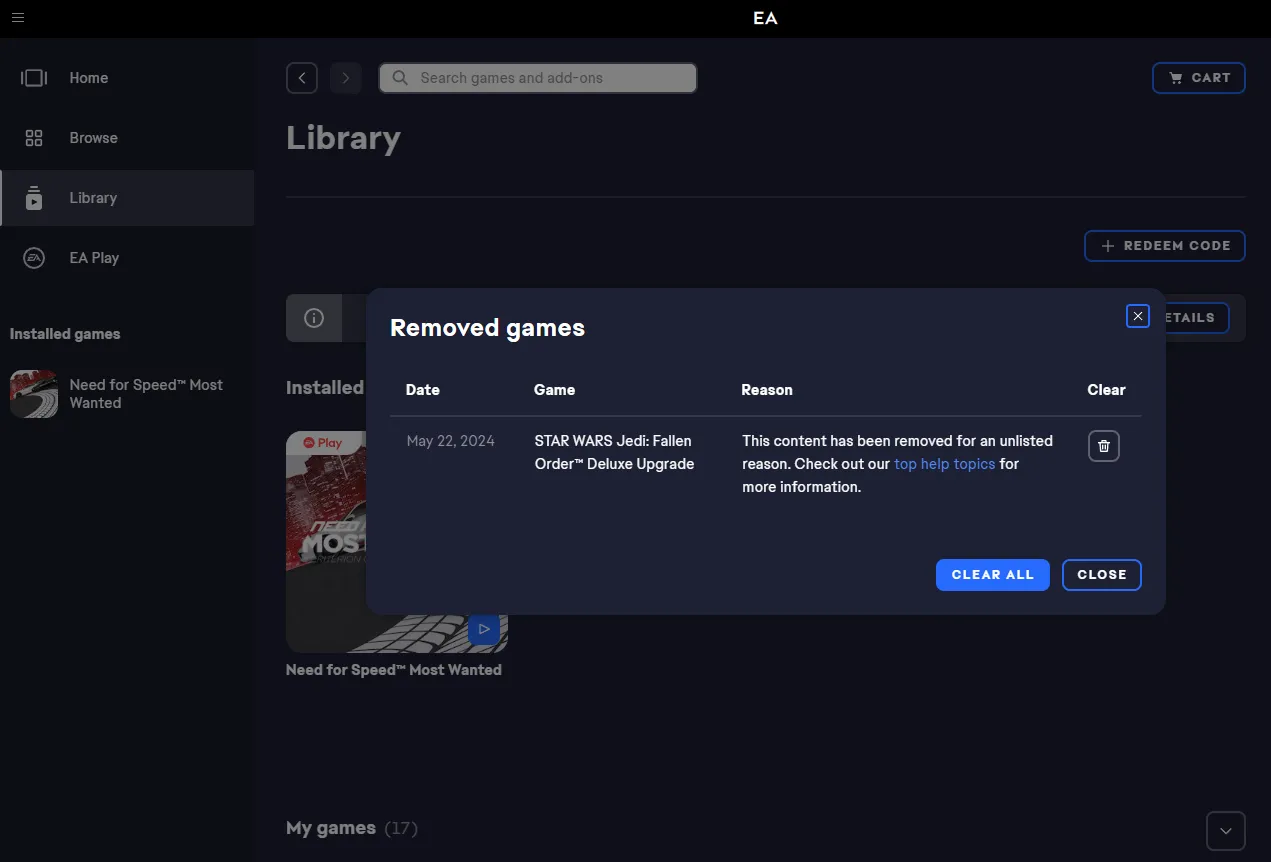1271x862 pixels.
Task: Select Need for Speed Most Wanted in sidebar
Action: click(127, 394)
